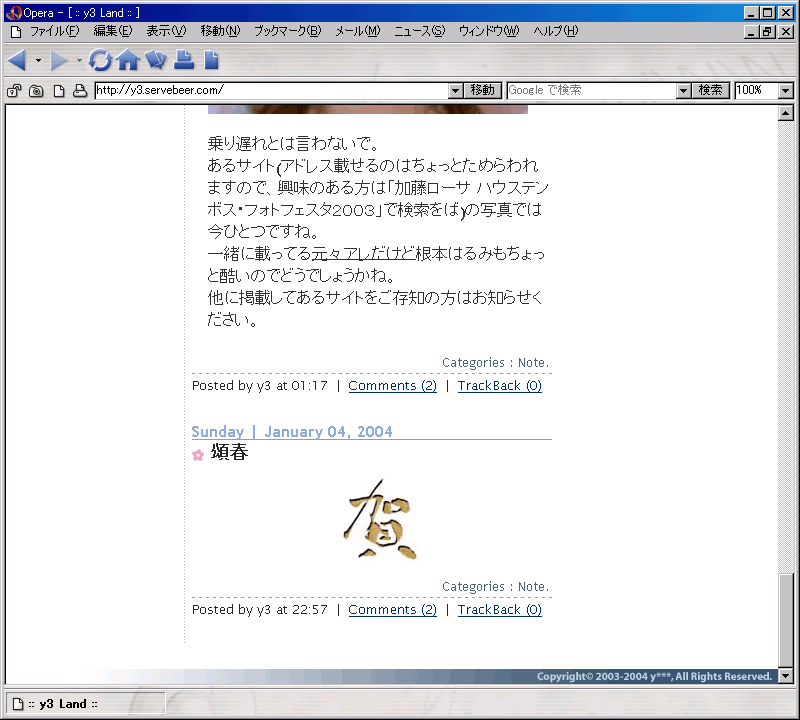The height and width of the screenshot is (720, 800).
Task: Go to the home page via house icon
Action: [x=128, y=60]
